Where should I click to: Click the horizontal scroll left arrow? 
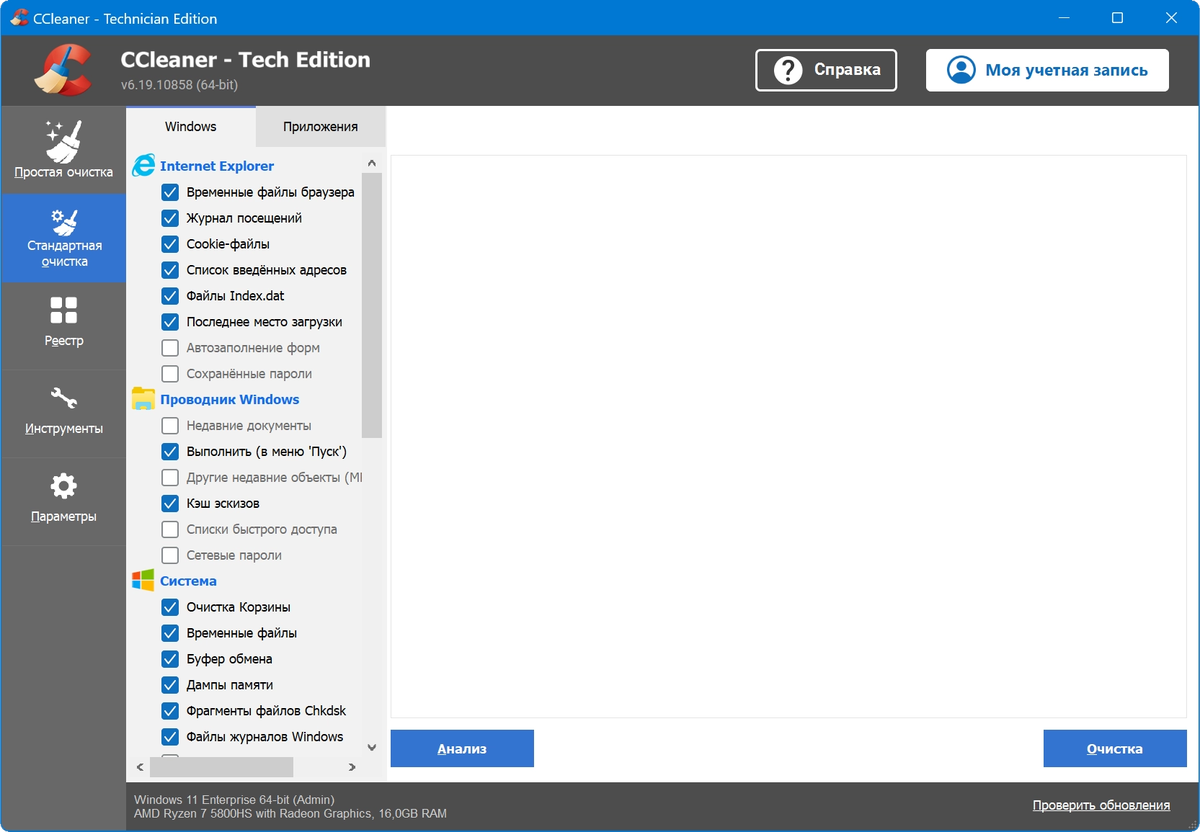click(138, 767)
